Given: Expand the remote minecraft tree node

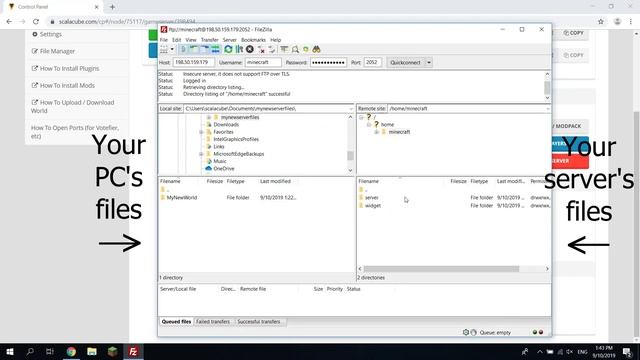Looking at the screenshot, I should 376,132.
